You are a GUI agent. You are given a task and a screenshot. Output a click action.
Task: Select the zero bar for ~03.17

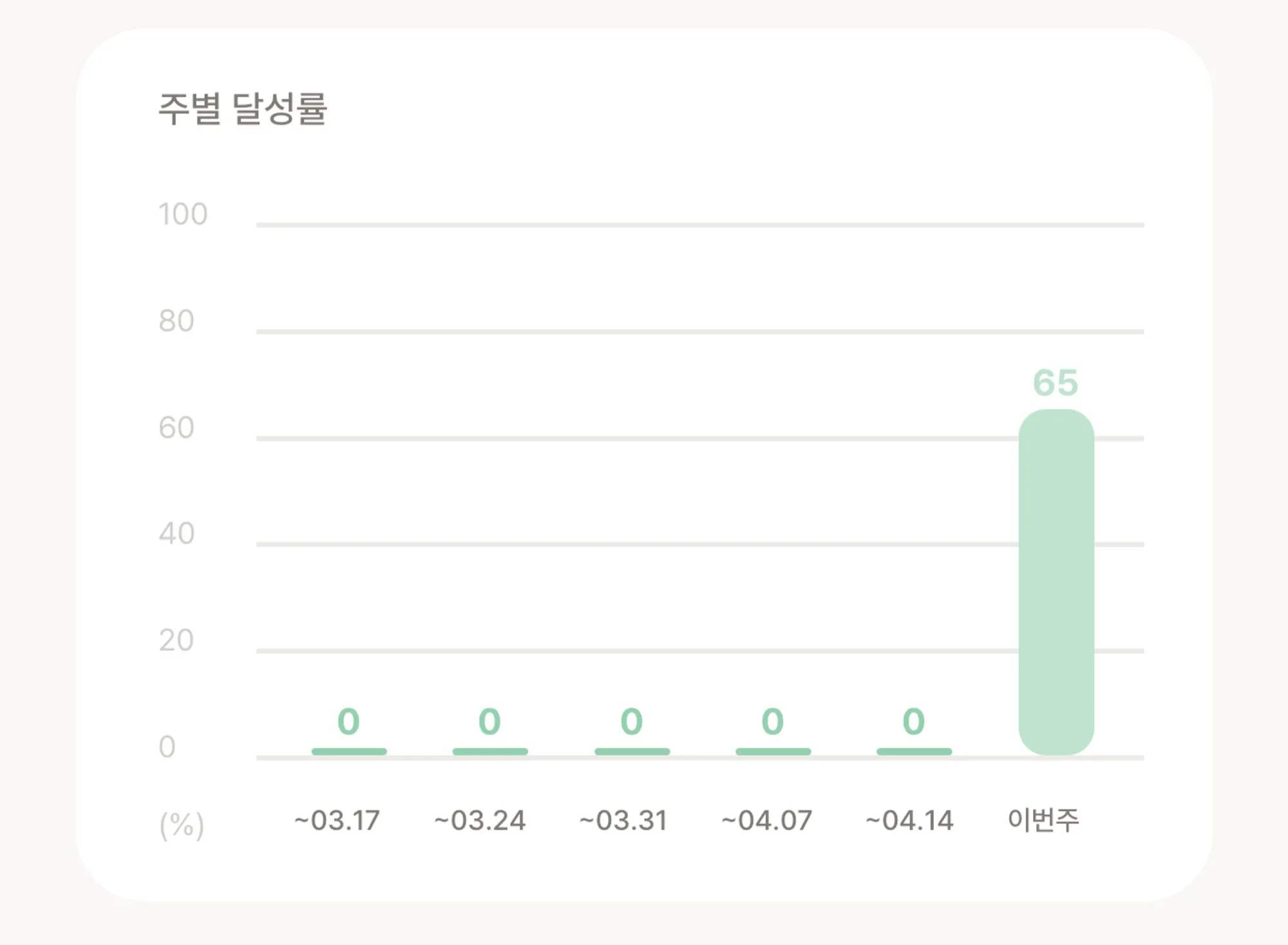[x=349, y=751]
